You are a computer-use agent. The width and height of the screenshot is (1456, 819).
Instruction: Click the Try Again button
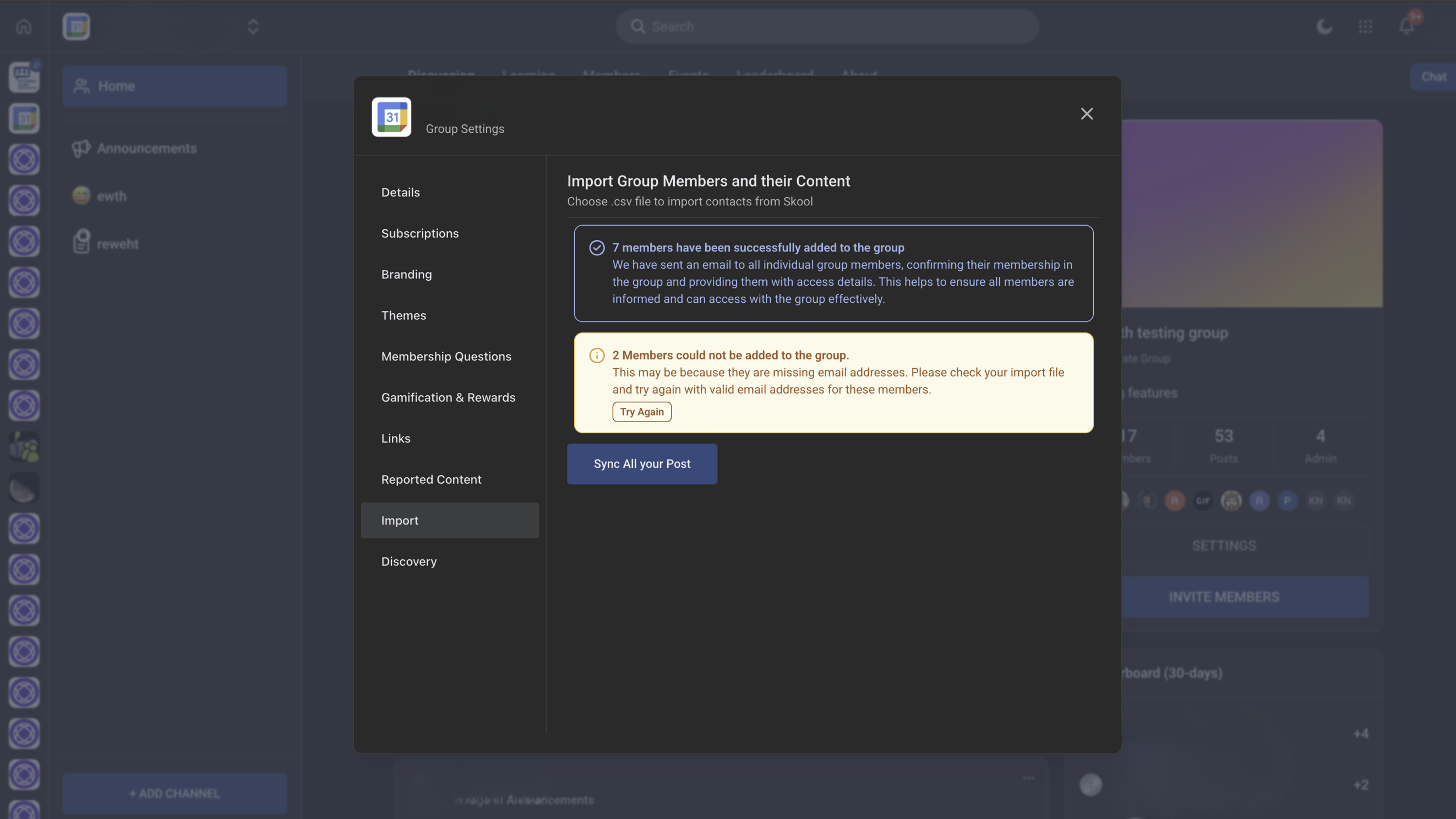point(641,412)
